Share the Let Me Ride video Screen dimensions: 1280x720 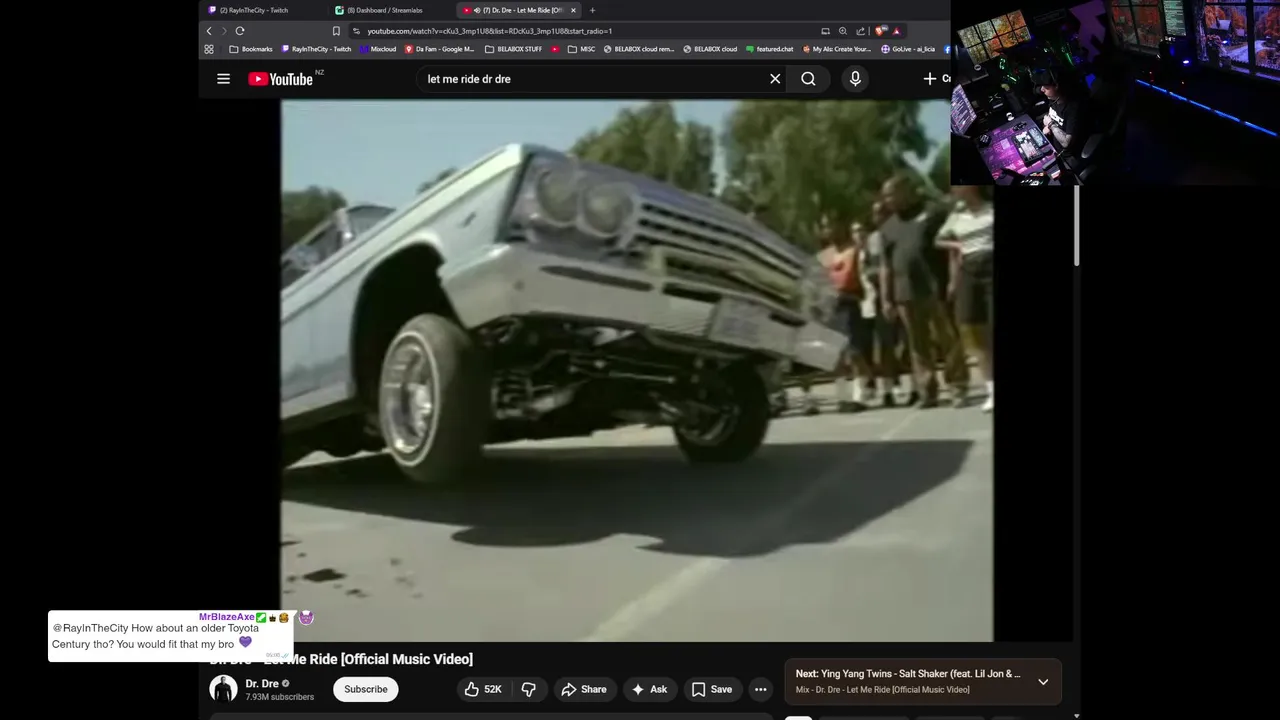pyautogui.click(x=584, y=689)
